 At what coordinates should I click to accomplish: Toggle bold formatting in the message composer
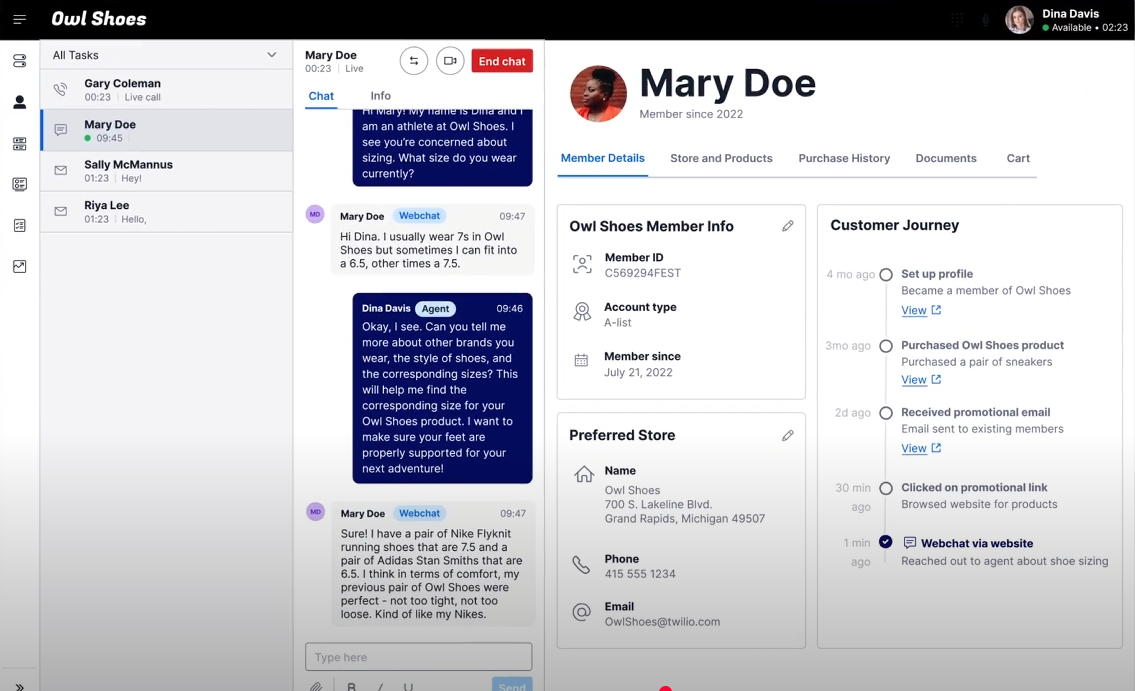(x=351, y=687)
